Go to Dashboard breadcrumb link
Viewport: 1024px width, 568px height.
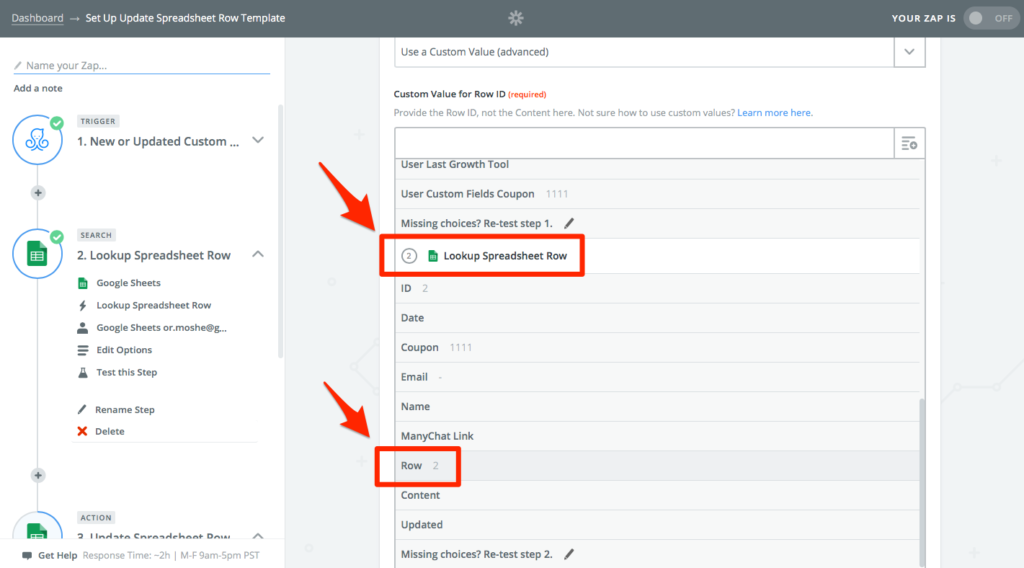[37, 18]
